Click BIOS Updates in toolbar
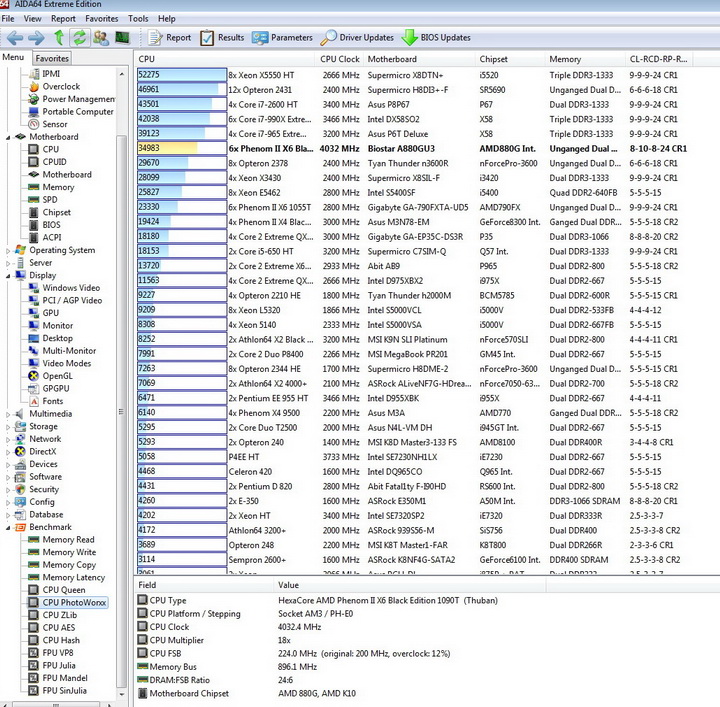Screen dimensions: 720x707 coord(436,38)
